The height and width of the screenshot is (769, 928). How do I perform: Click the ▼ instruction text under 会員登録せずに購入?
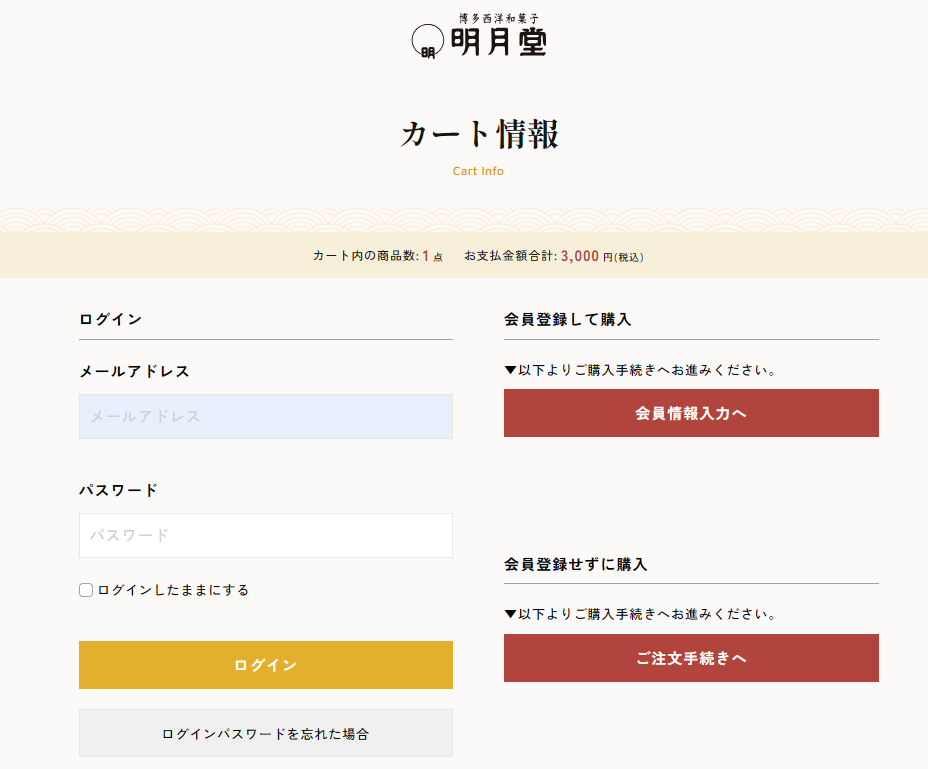pos(641,614)
